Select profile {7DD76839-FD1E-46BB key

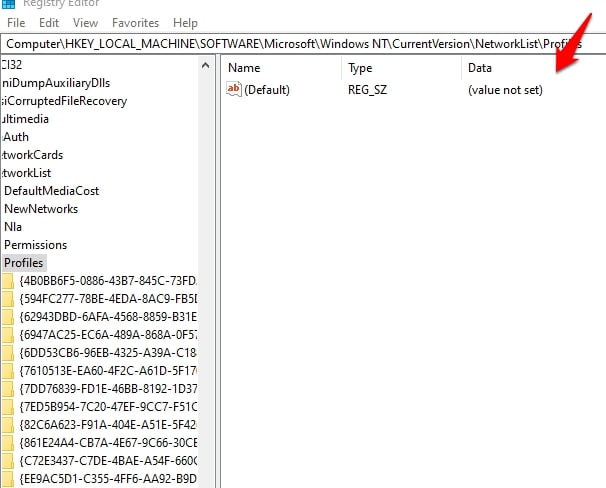tap(108, 389)
